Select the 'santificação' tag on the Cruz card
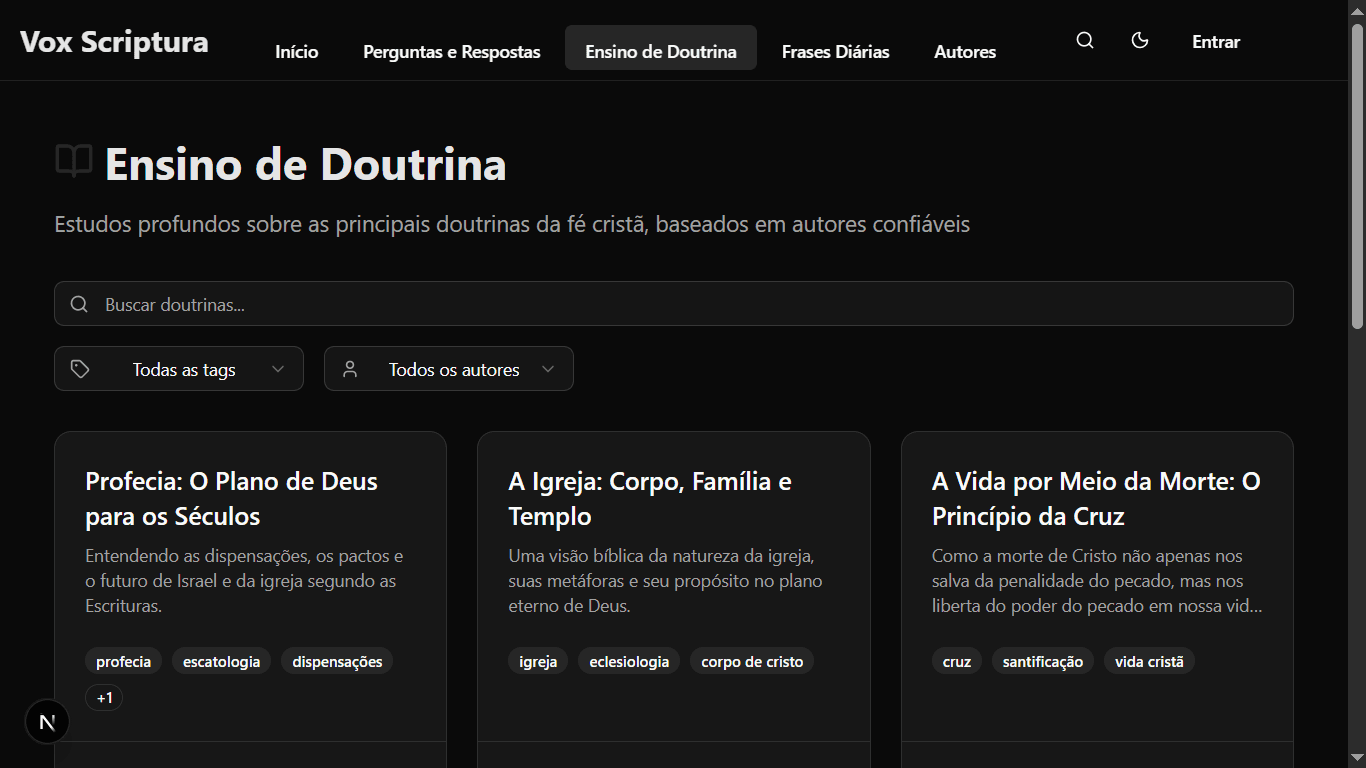1366x768 pixels. (x=1042, y=660)
